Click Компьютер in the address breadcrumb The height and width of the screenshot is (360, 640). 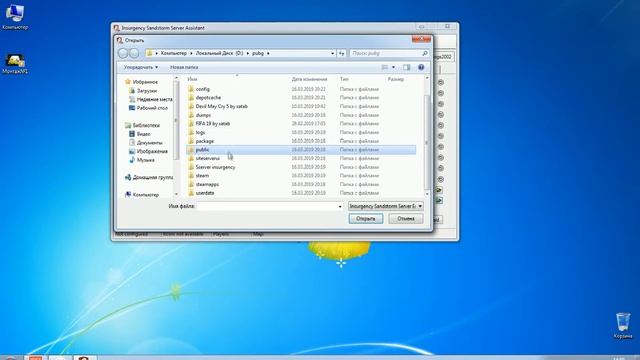pyautogui.click(x=173, y=53)
